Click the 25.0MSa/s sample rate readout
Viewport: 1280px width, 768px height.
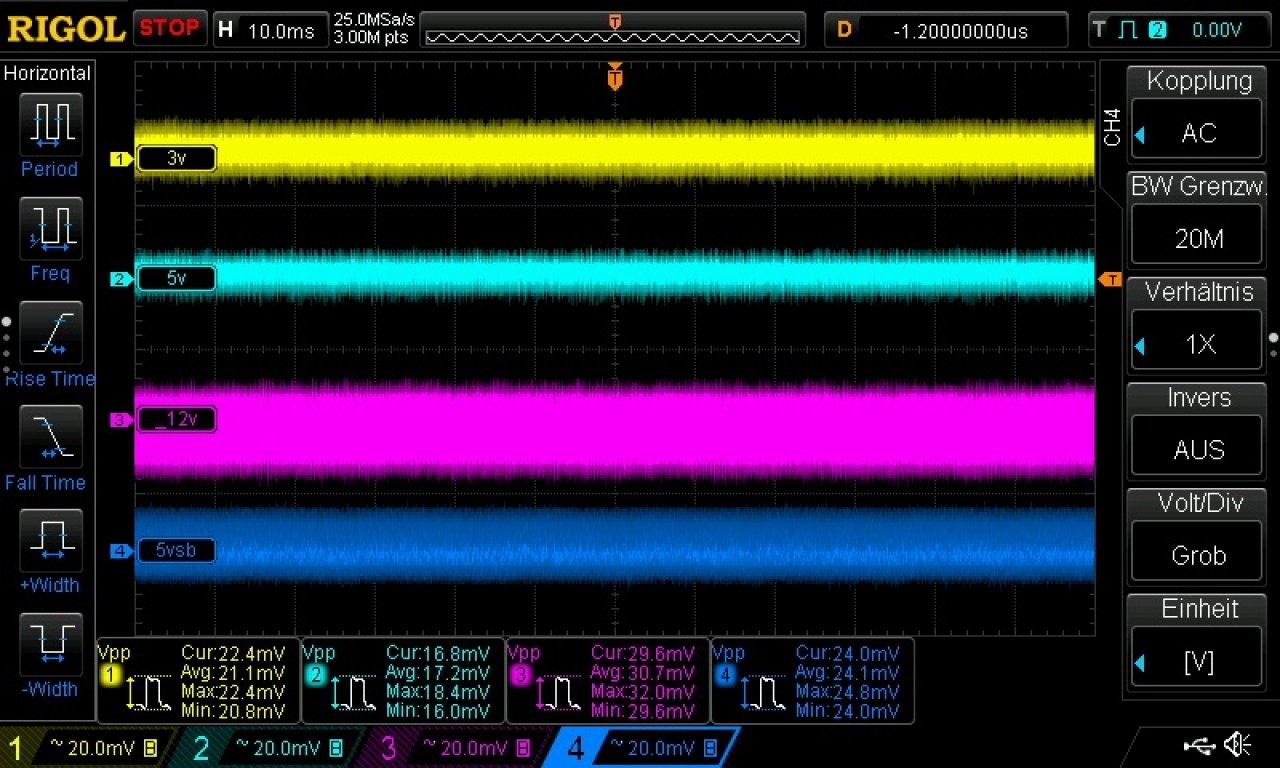(x=374, y=20)
